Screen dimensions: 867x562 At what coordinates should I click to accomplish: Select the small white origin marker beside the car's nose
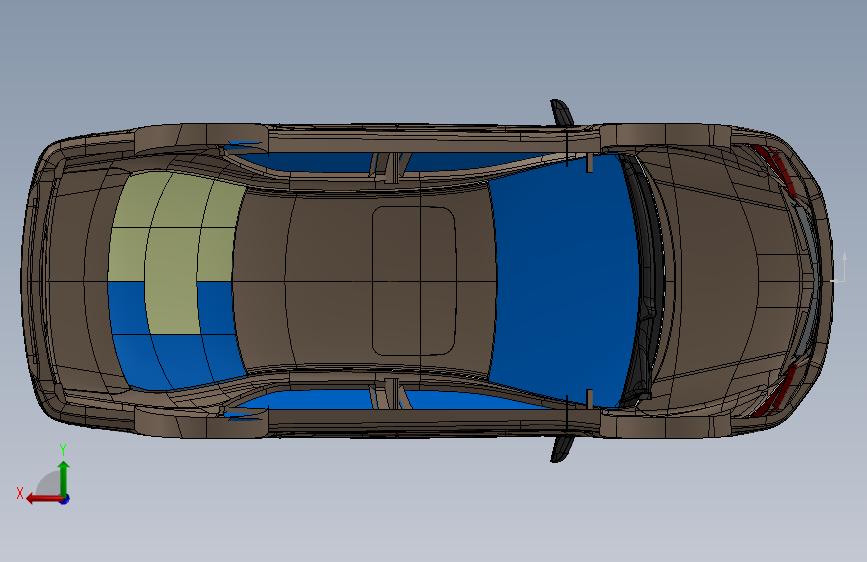[839, 268]
